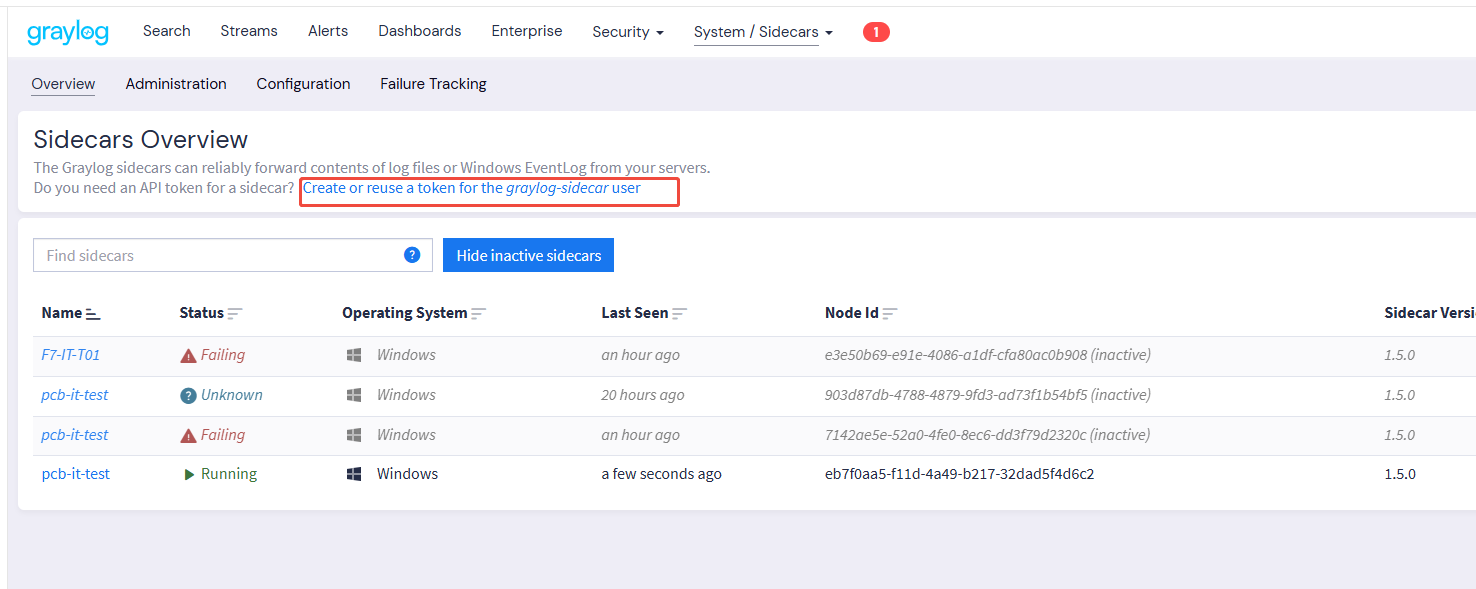Screen dimensions: 1476x589
Task: Open the Streams menu item
Action: click(x=249, y=31)
